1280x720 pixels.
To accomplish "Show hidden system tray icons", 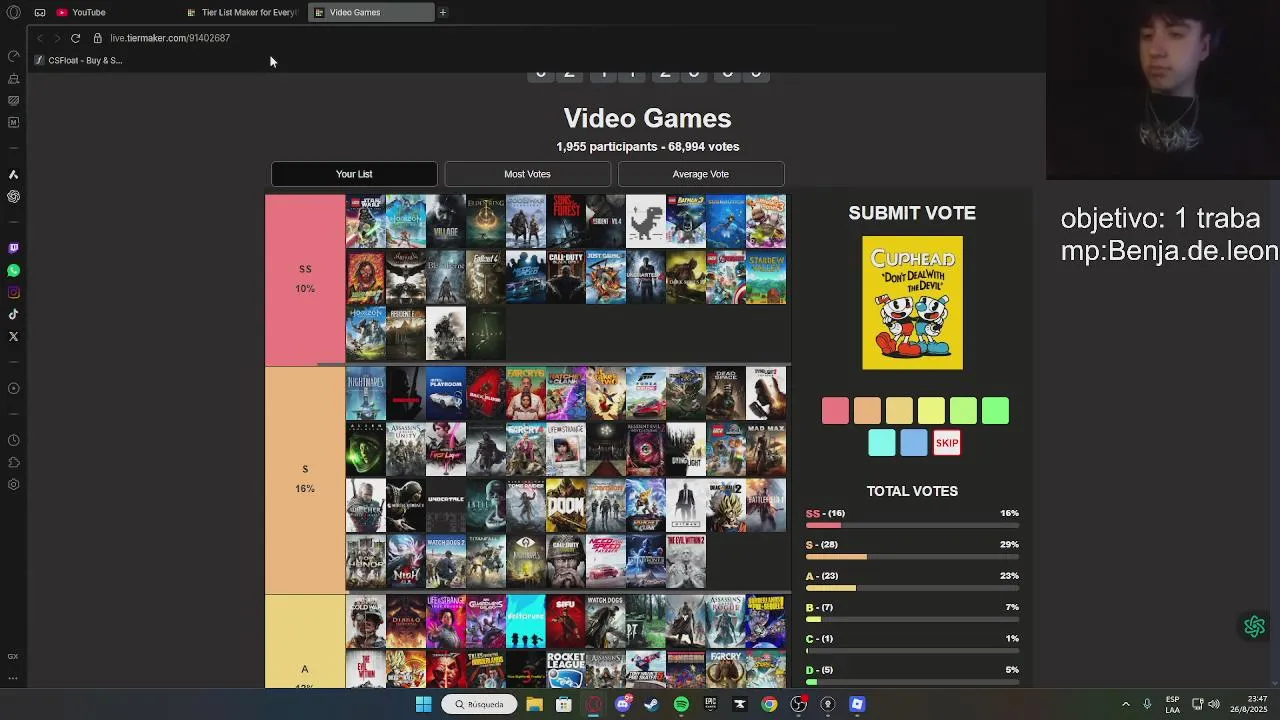I will (x=1125, y=704).
